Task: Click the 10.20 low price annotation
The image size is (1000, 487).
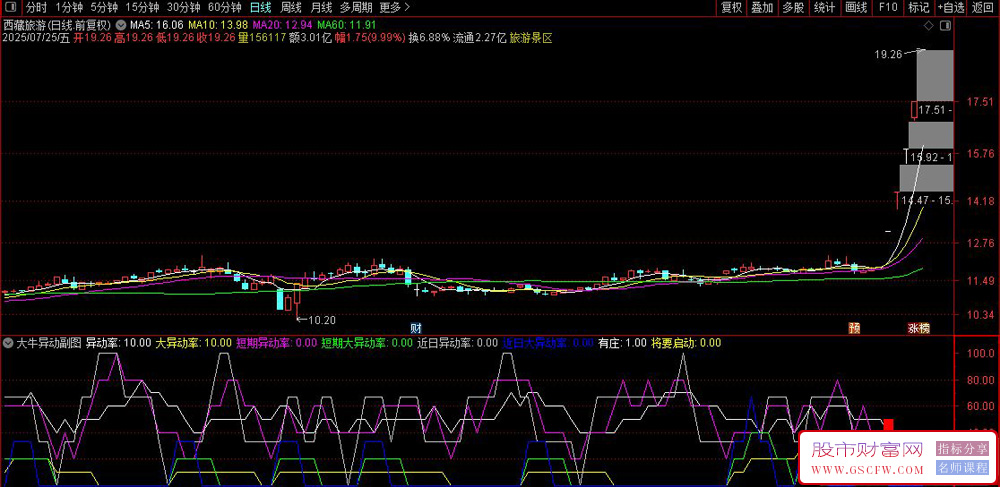Action: pyautogui.click(x=322, y=320)
